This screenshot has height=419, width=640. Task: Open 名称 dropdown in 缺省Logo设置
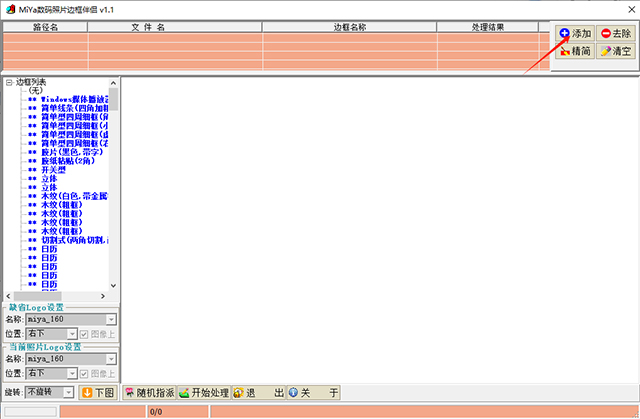[x=111, y=319]
